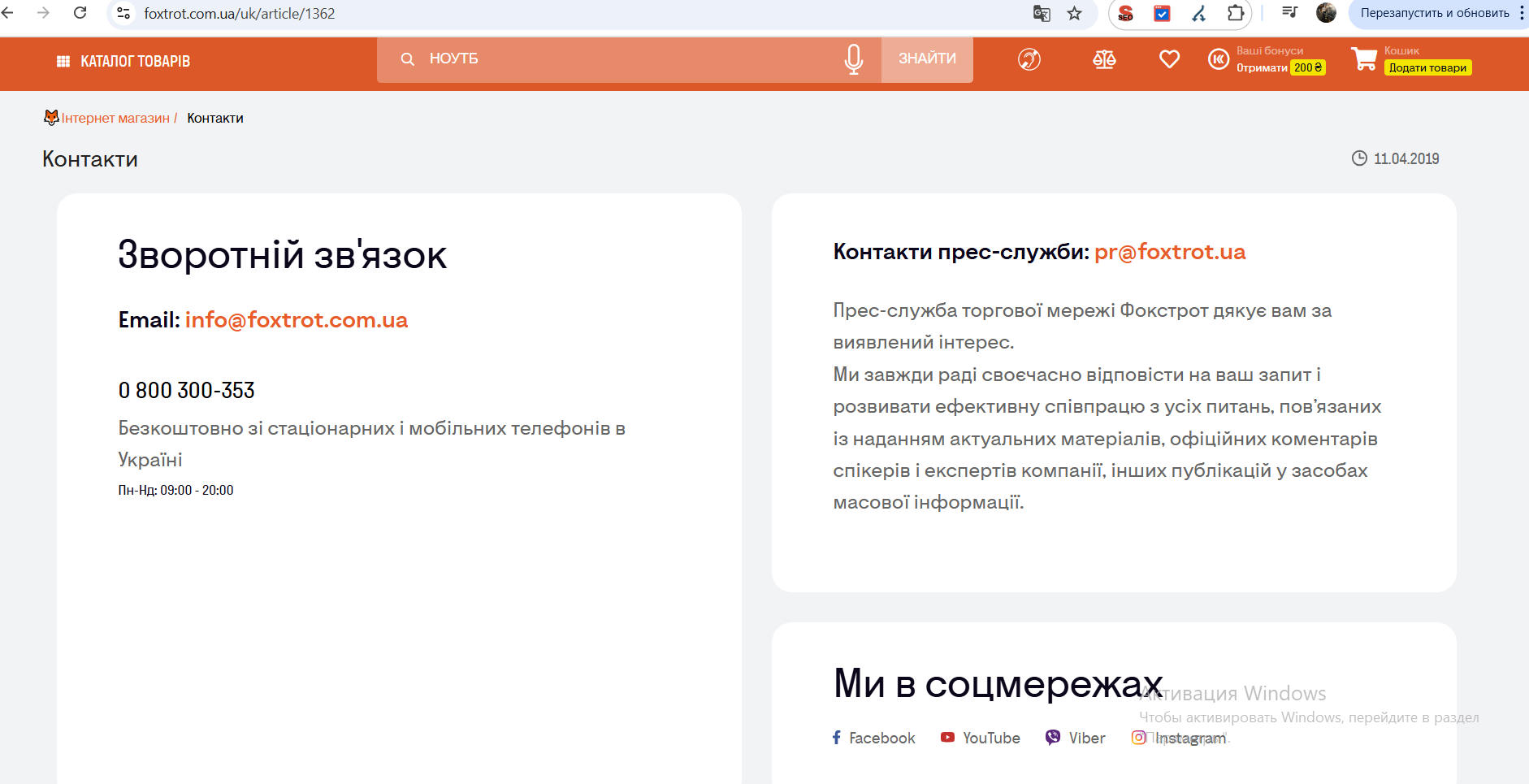This screenshot has width=1529, height=784.
Task: Bookmark this page with the star icon
Action: tap(1075, 13)
